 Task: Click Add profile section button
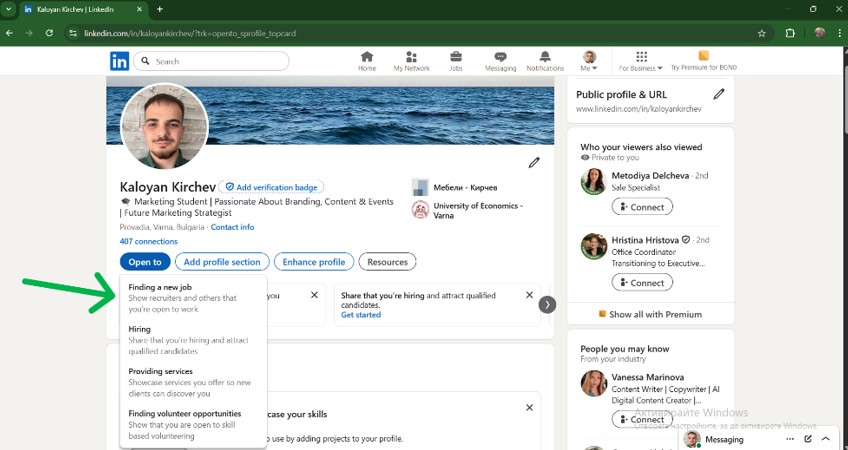click(222, 262)
